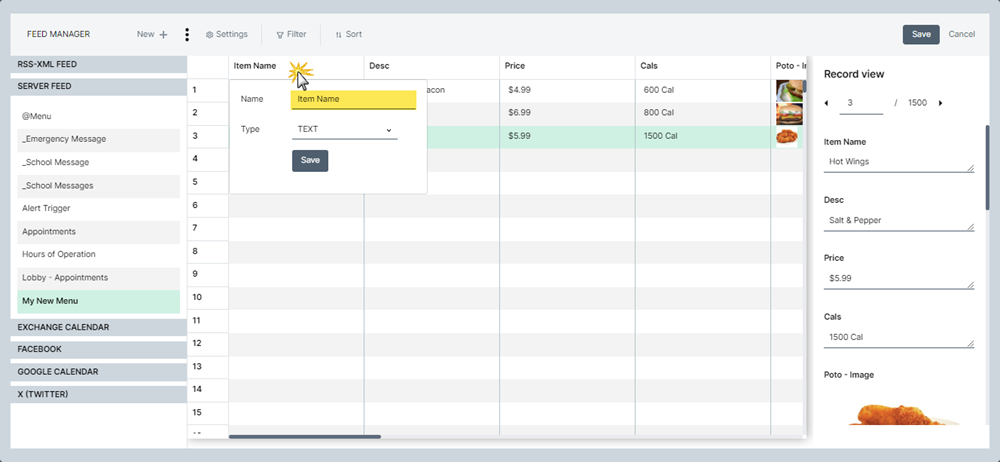
Task: Expand the X (TWITTER) section
Action: tap(98, 394)
